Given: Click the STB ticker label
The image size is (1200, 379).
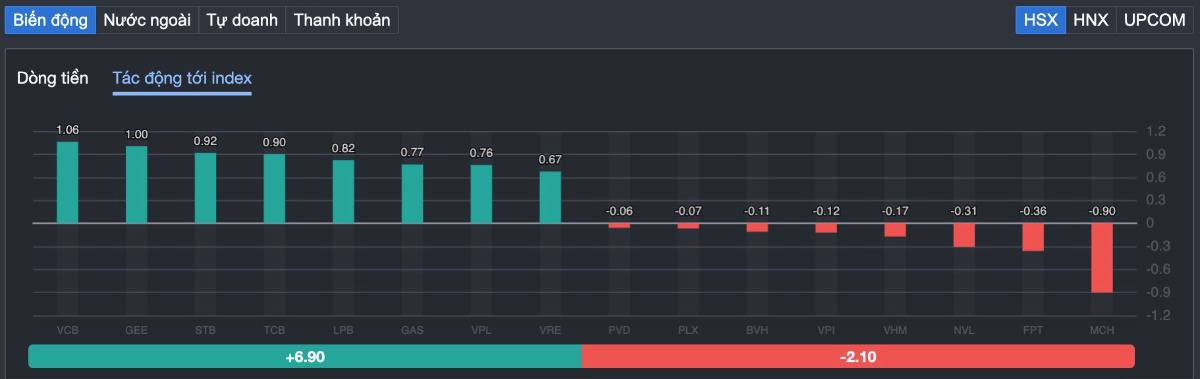Looking at the screenshot, I should coord(205,330).
